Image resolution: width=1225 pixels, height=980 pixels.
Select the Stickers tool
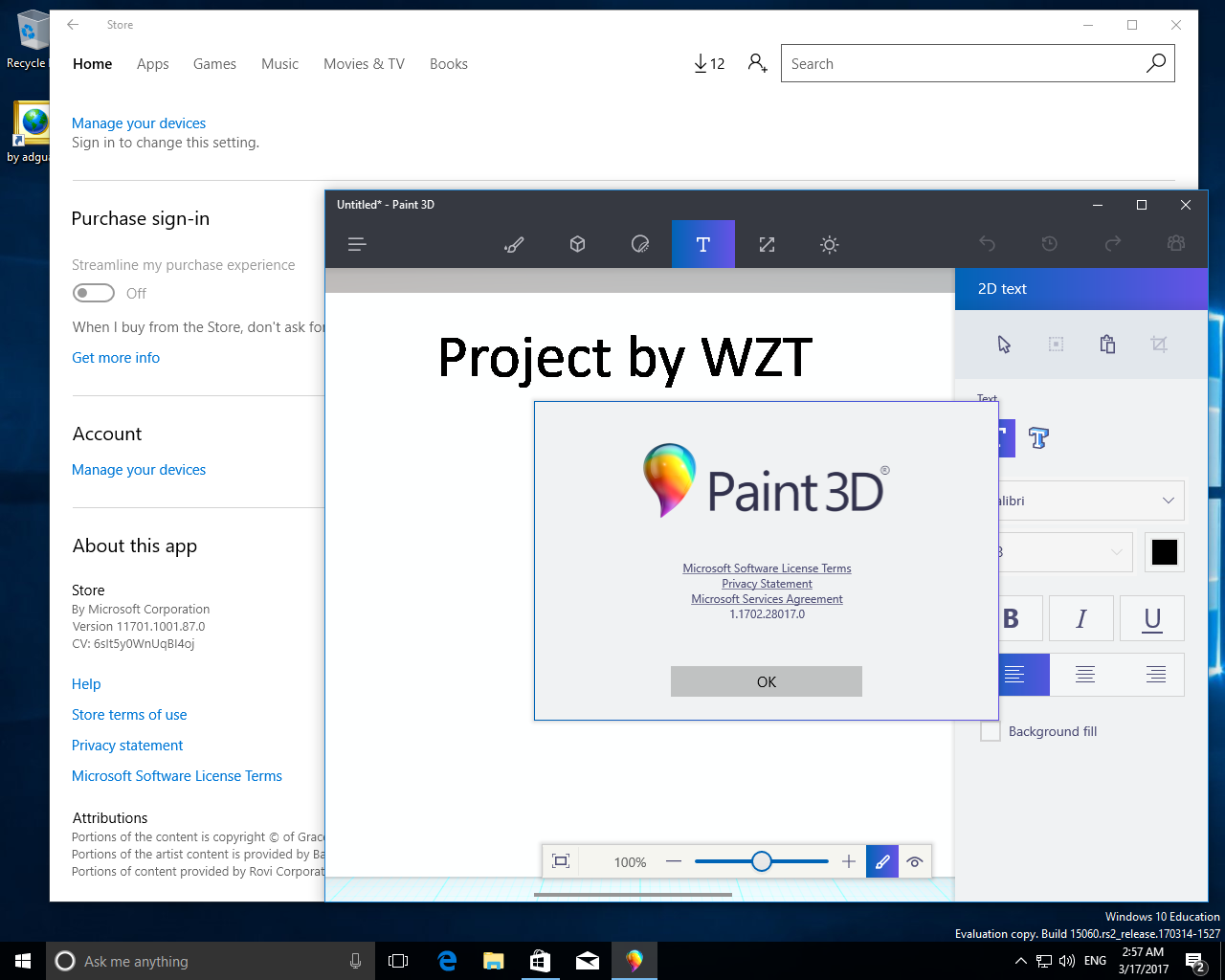(640, 245)
